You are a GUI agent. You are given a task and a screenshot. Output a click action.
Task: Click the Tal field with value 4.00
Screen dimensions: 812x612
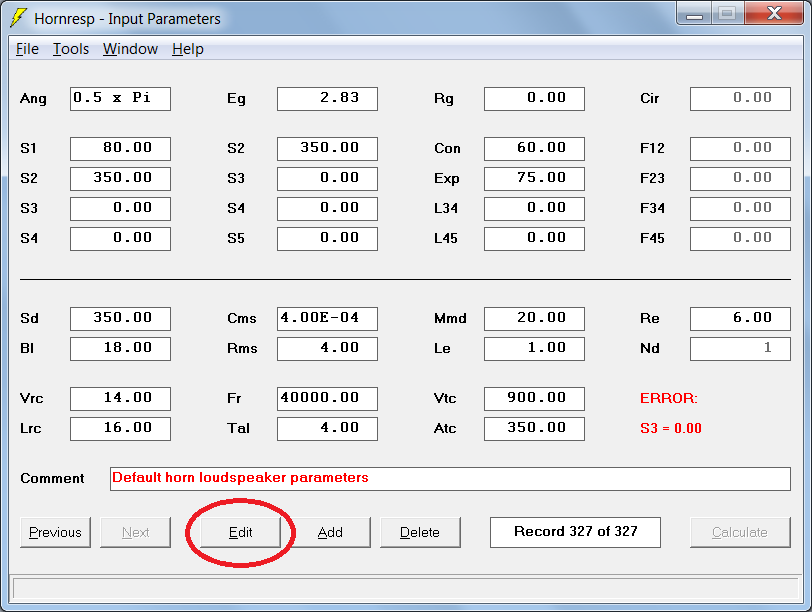(327, 429)
